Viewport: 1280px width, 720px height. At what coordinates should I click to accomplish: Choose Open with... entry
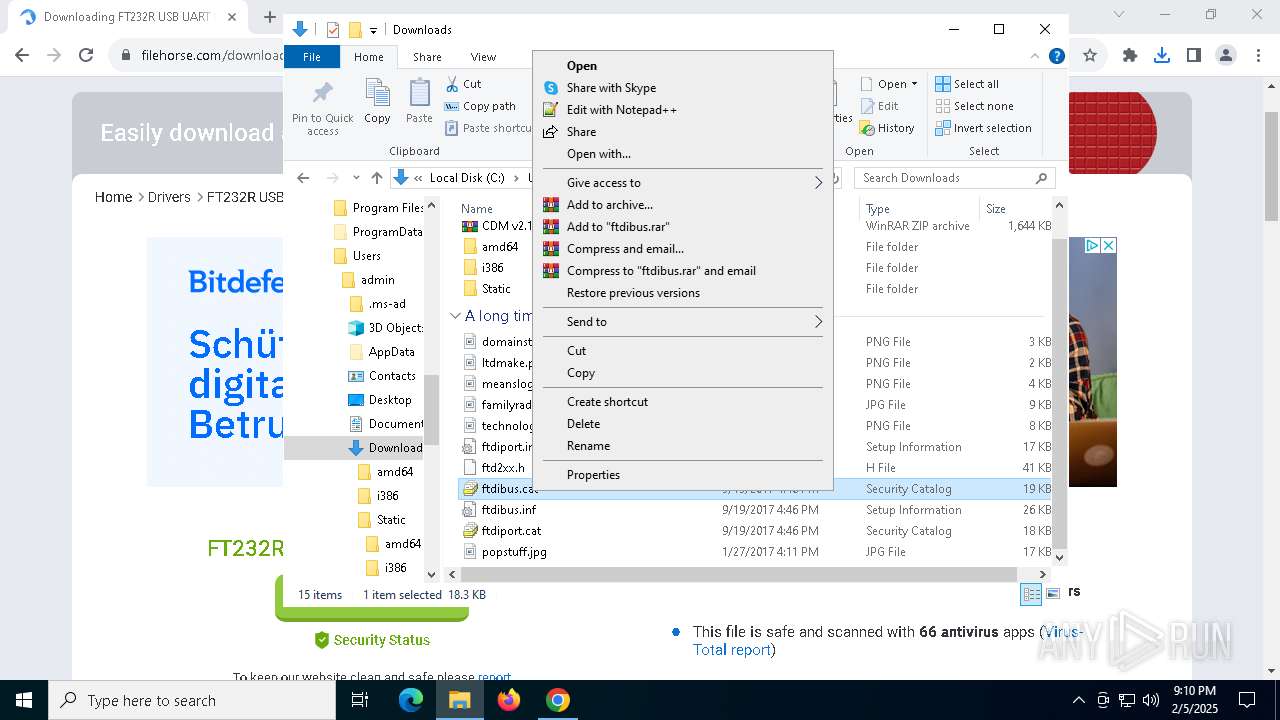pos(683,154)
